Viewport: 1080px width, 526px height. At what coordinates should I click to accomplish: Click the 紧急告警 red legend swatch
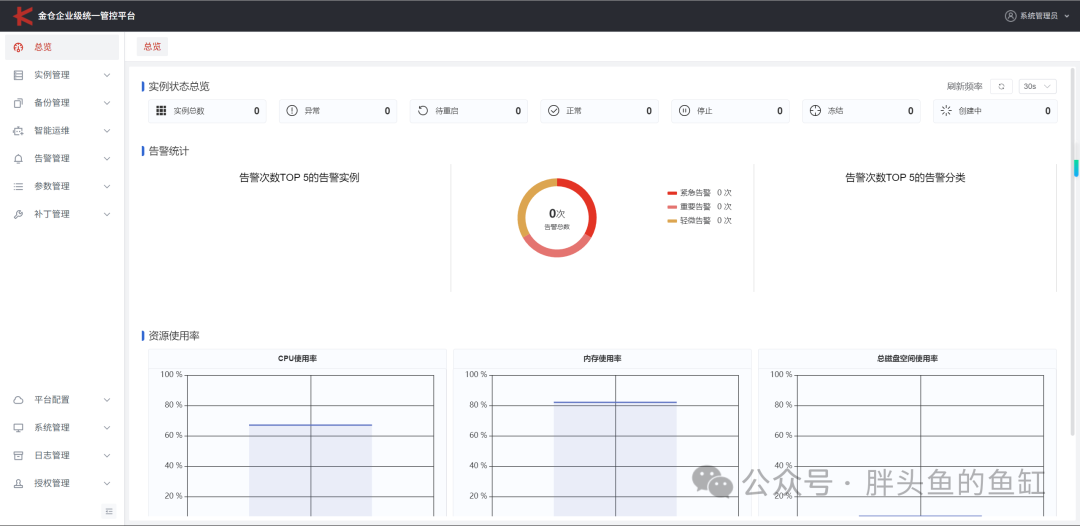[x=672, y=193]
